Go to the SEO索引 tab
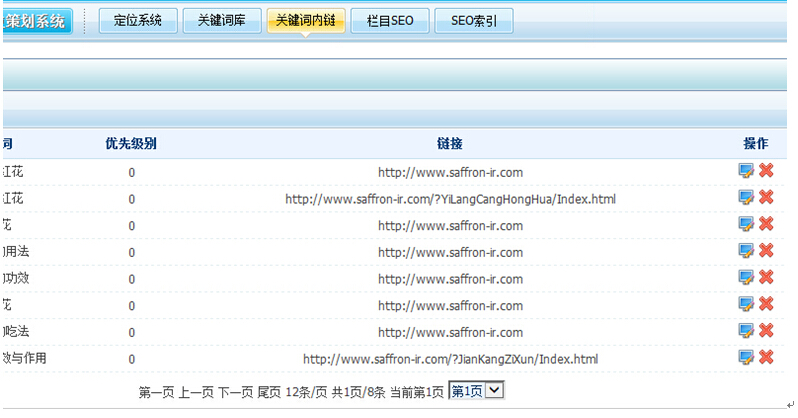Screen dimensions: 798x418 pos(474,20)
